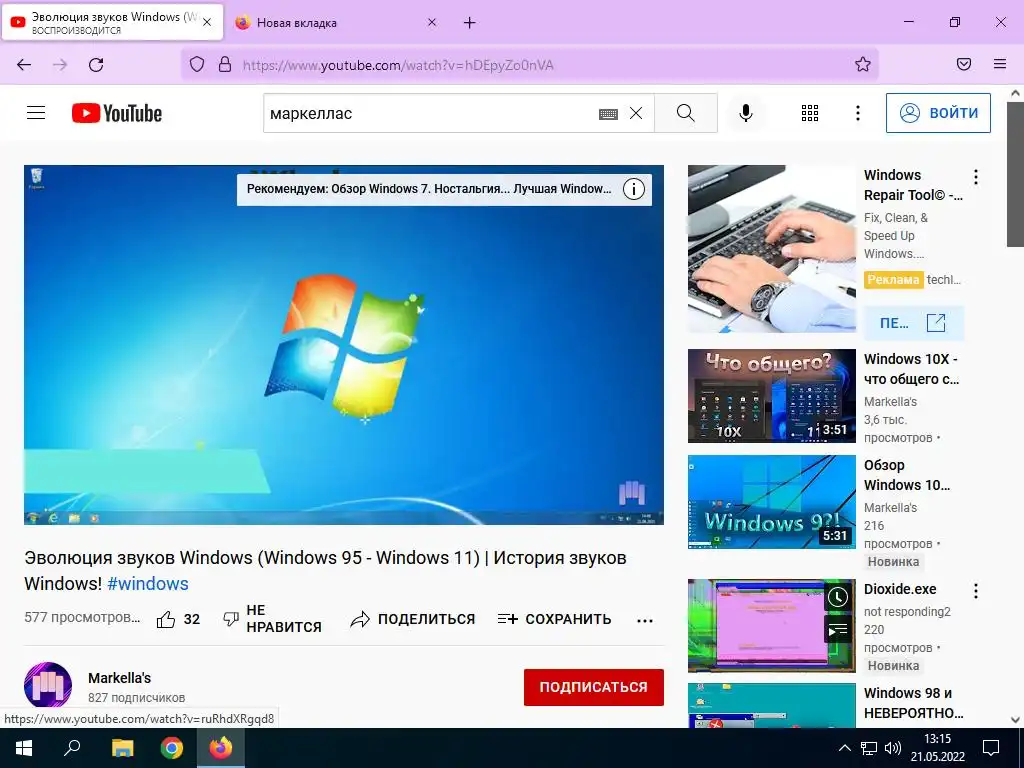The image size is (1024, 768).
Task: Go to YouTube home via logo
Action: tap(117, 113)
